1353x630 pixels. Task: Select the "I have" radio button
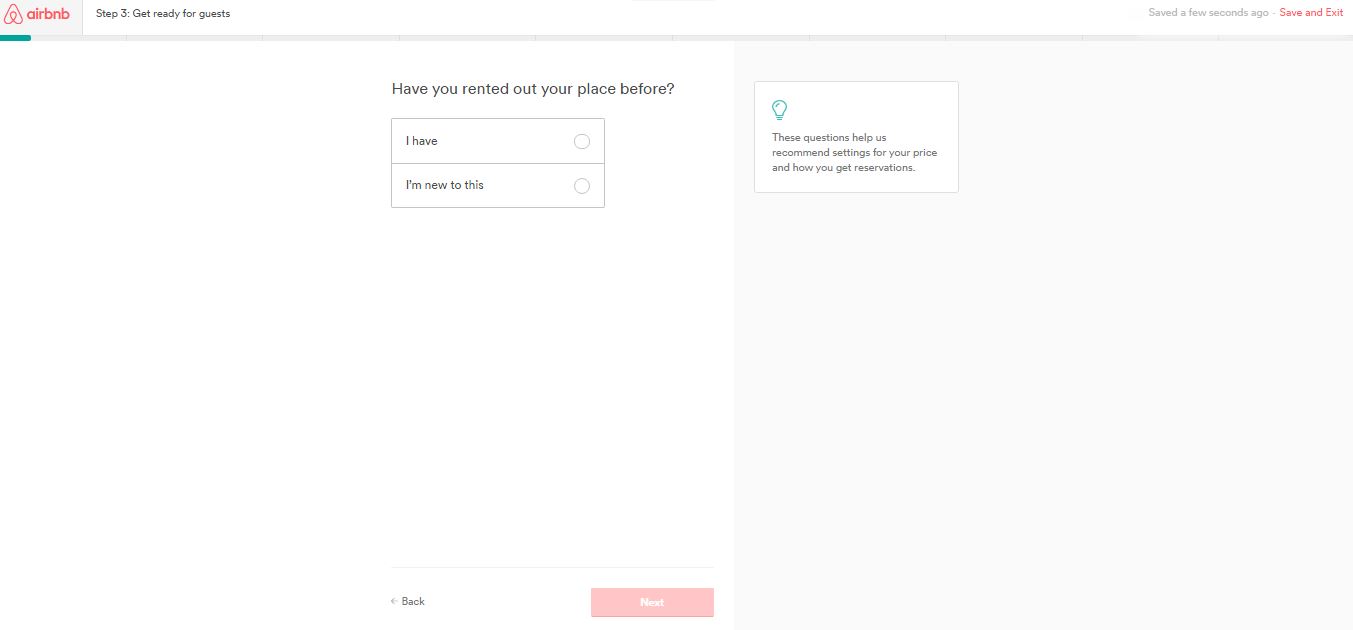coord(582,142)
